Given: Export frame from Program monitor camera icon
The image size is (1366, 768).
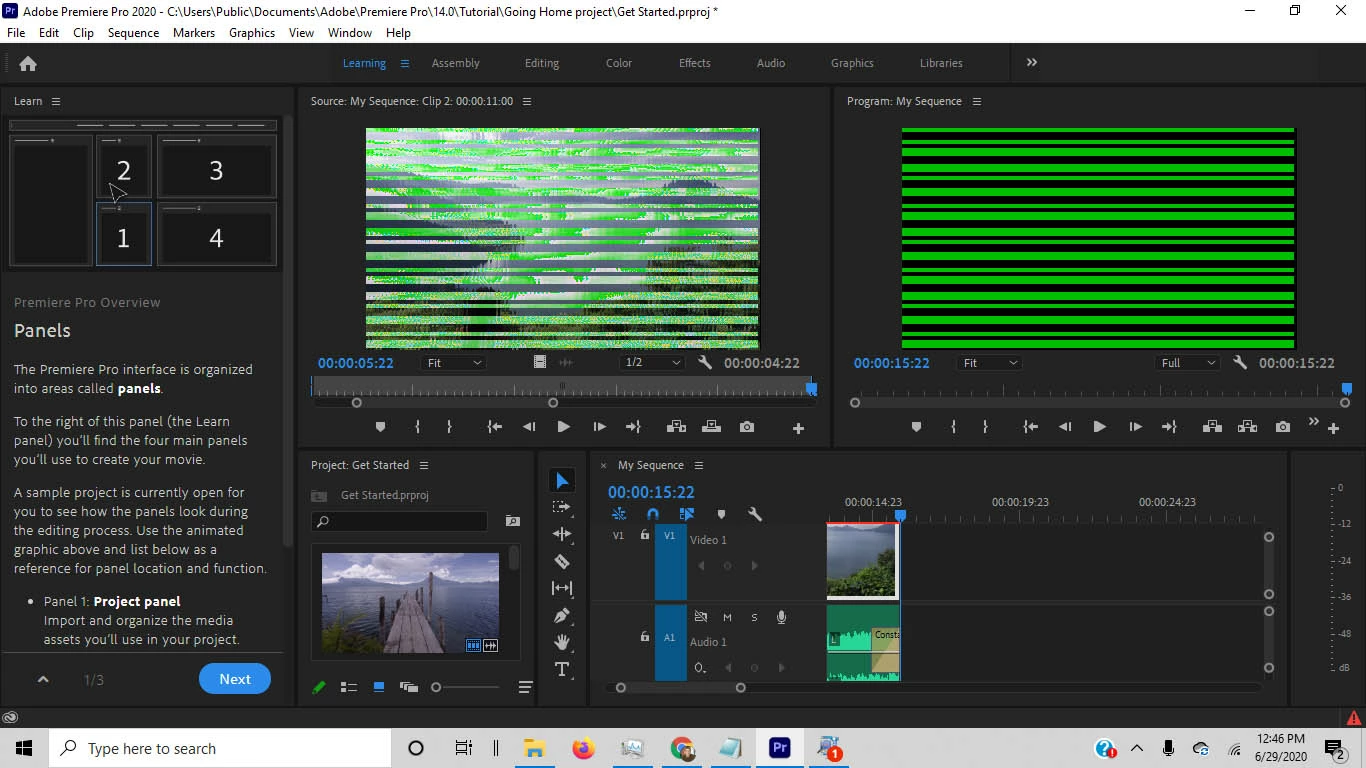Looking at the screenshot, I should 1283,427.
